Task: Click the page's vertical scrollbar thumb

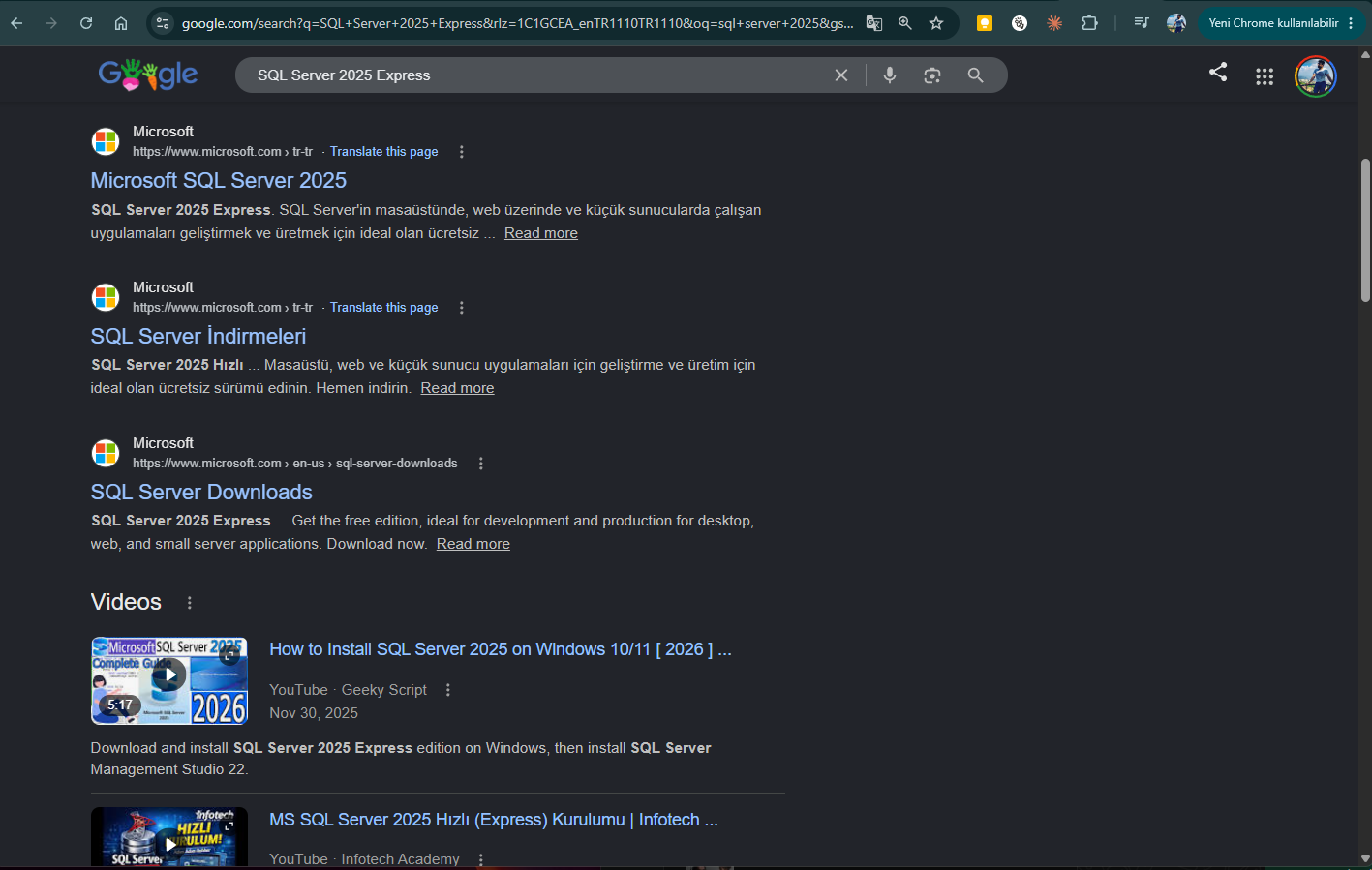Action: click(1365, 230)
